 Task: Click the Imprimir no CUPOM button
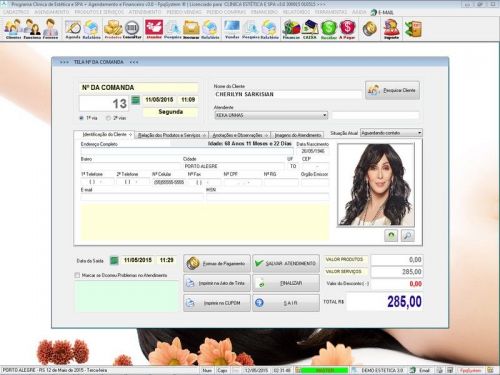(x=217, y=303)
